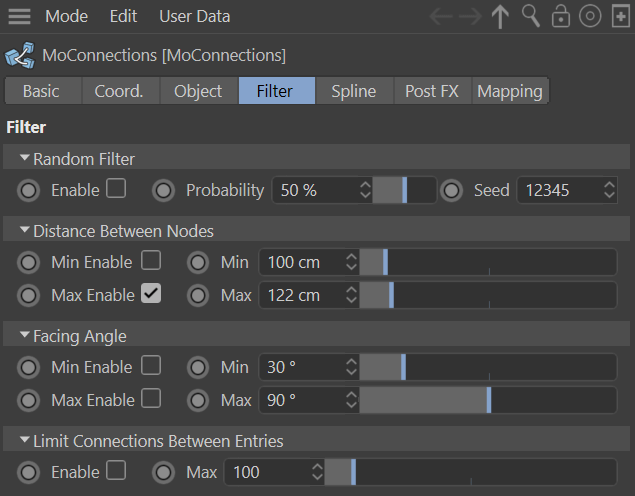Click the up arrow navigation icon
The height and width of the screenshot is (496, 635).
coord(500,16)
